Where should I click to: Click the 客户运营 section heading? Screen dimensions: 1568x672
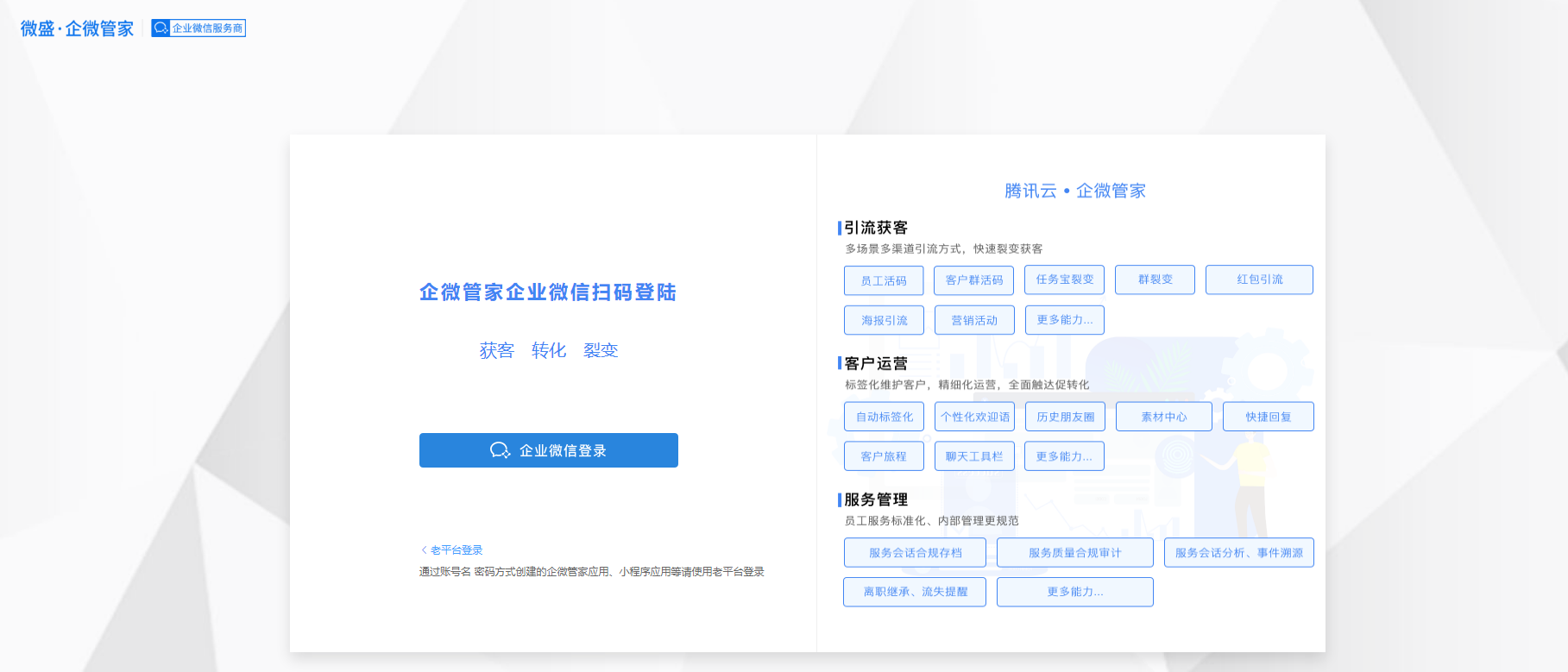coord(876,363)
